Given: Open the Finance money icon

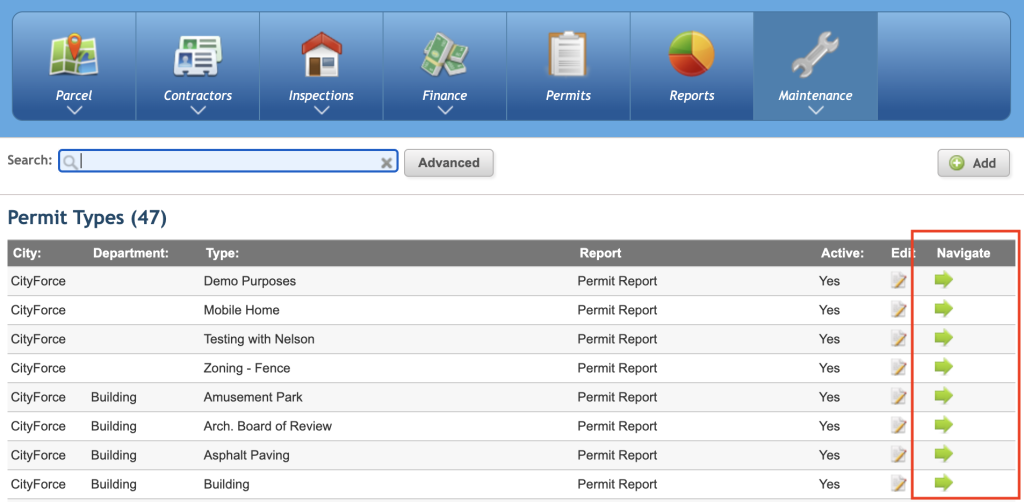Looking at the screenshot, I should (x=445, y=55).
